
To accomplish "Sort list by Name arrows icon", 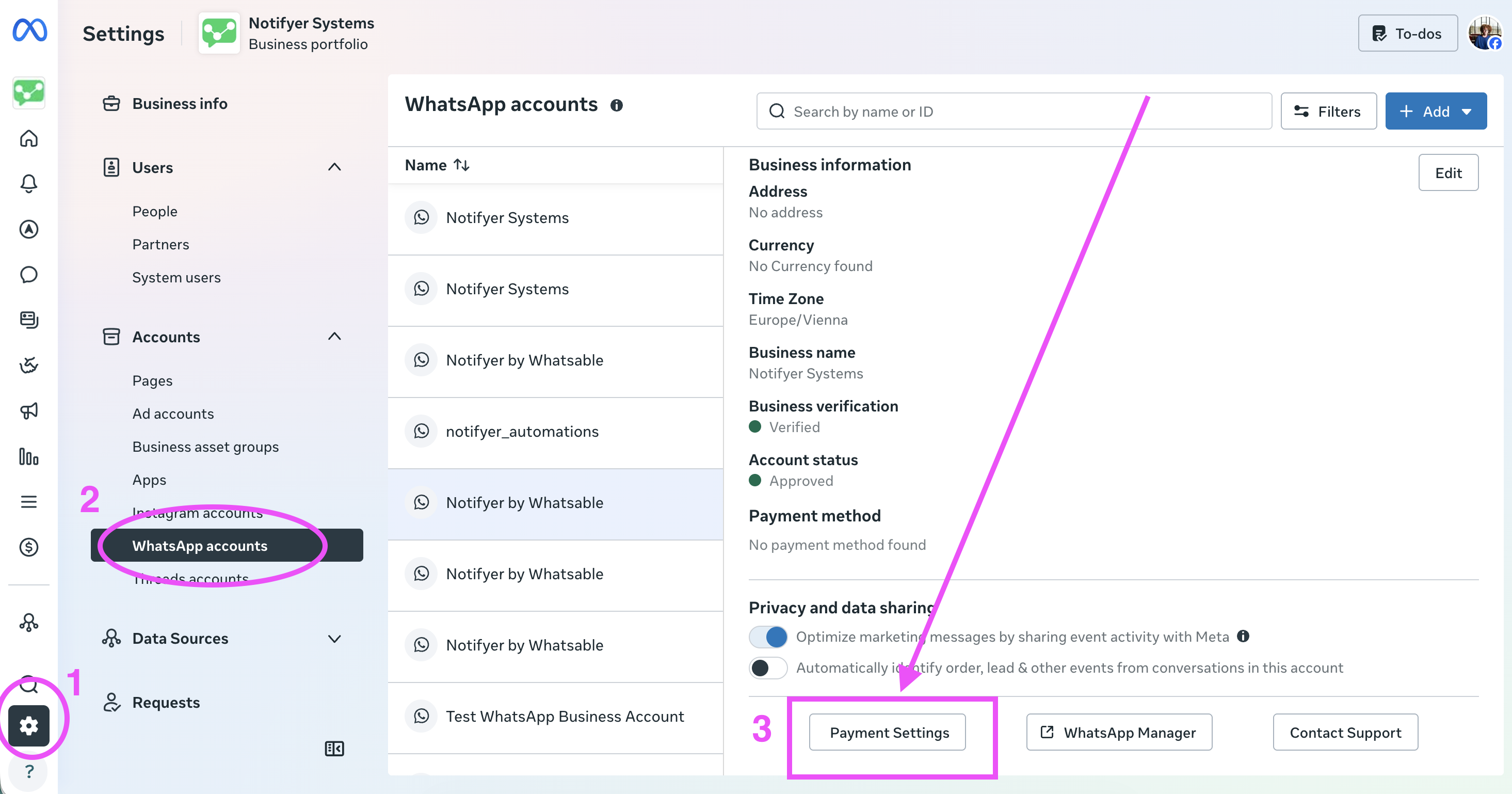I will coord(462,166).
